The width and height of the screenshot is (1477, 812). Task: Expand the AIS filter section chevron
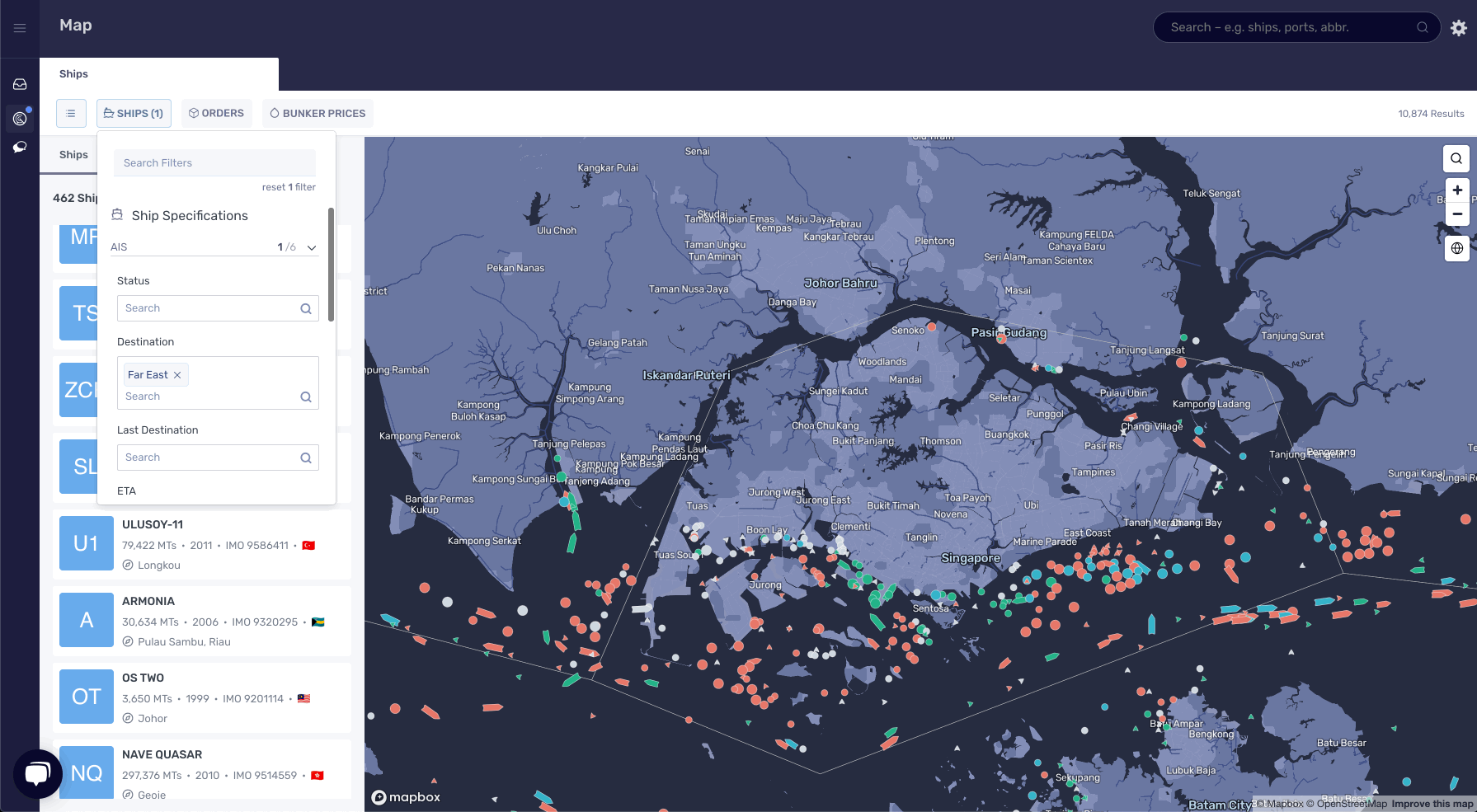click(x=312, y=247)
